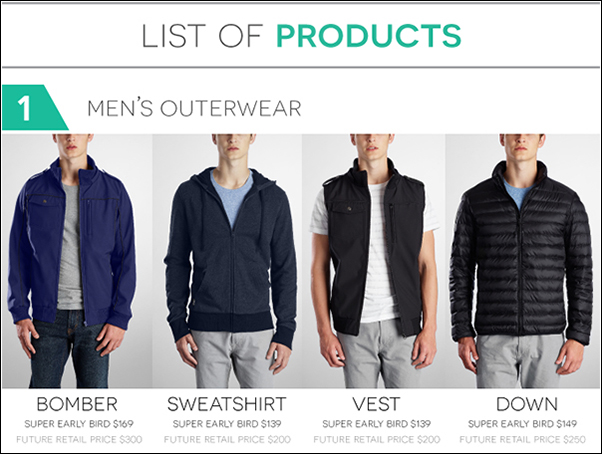Click Sweatshirt Super Early Bird $139 price
602x454 pixels.
pyautogui.click(x=227, y=424)
